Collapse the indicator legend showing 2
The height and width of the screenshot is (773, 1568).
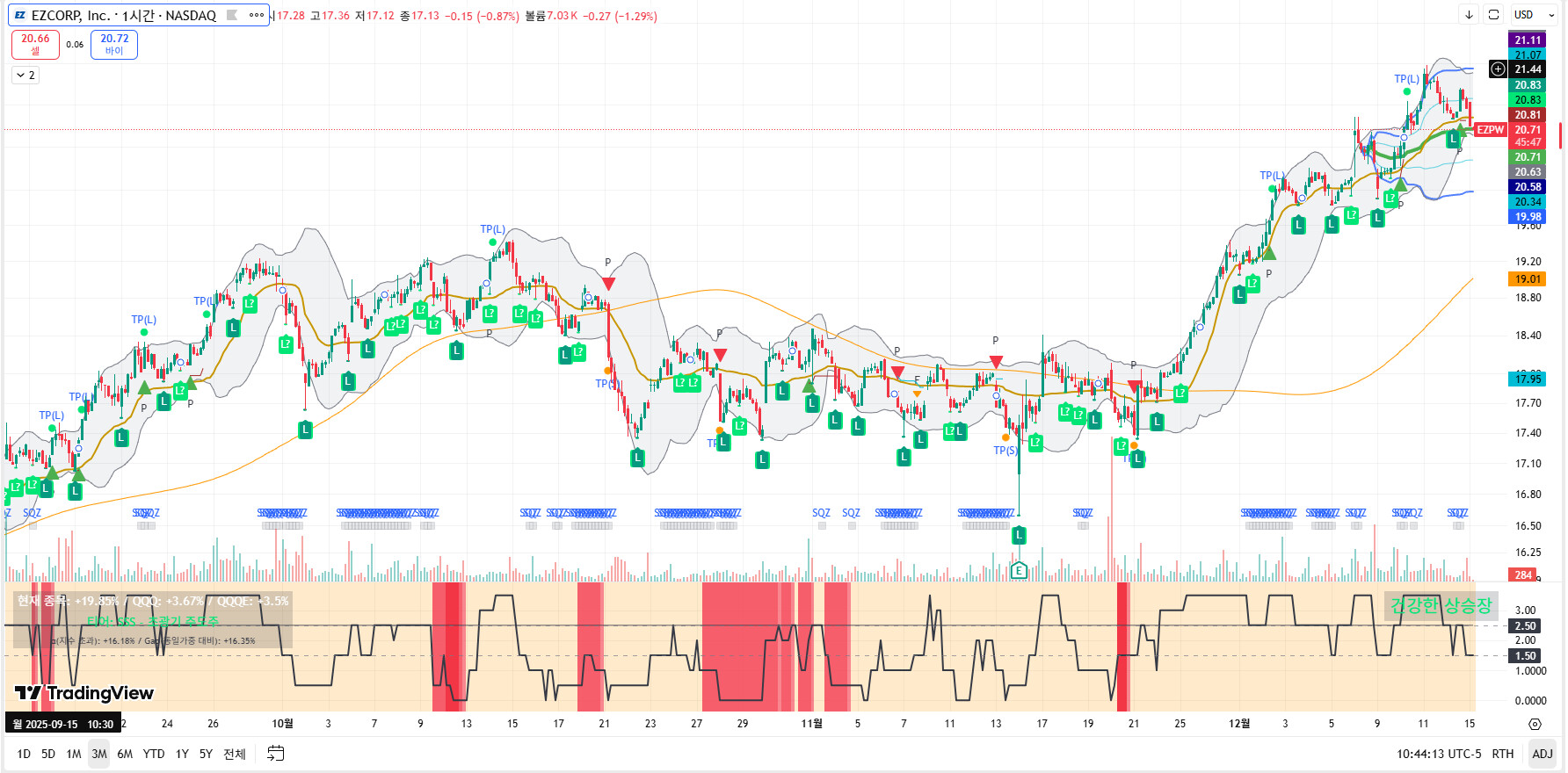coord(25,76)
